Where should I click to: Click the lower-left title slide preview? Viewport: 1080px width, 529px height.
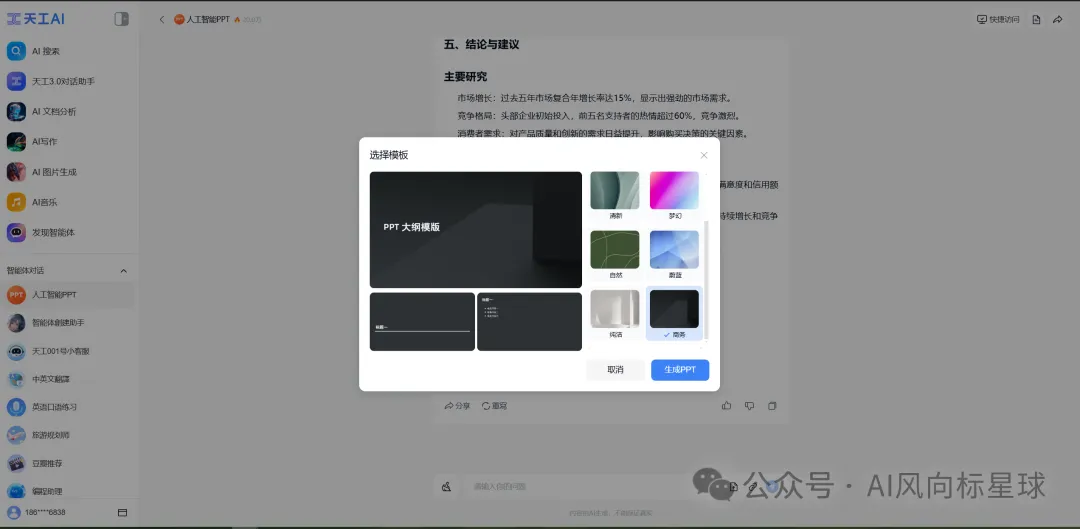coord(422,322)
